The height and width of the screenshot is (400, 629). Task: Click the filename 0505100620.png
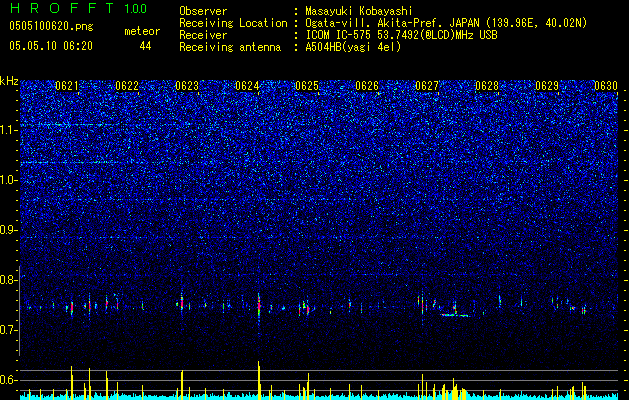click(51, 26)
